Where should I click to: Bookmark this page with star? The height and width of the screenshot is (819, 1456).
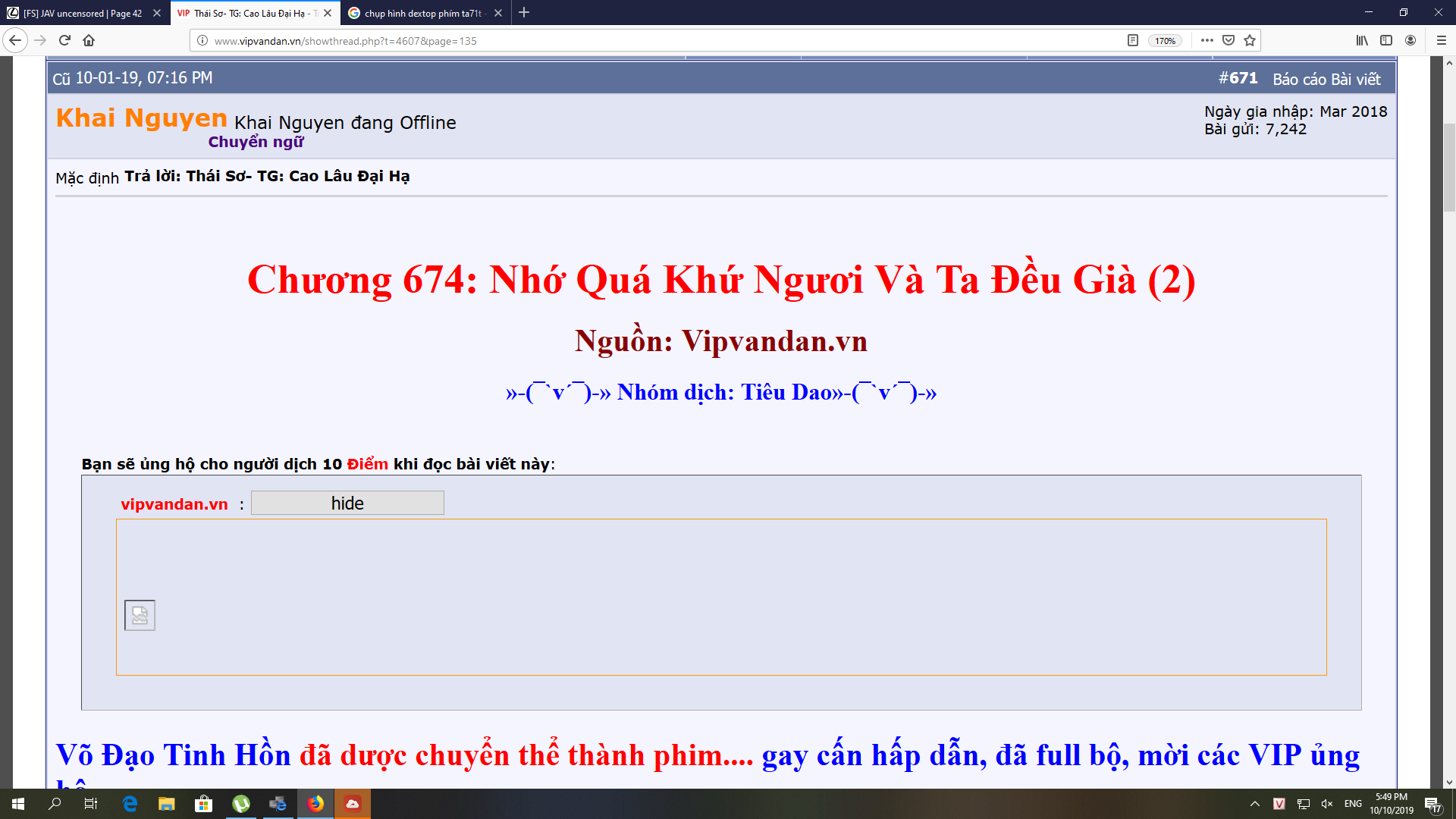tap(1250, 41)
